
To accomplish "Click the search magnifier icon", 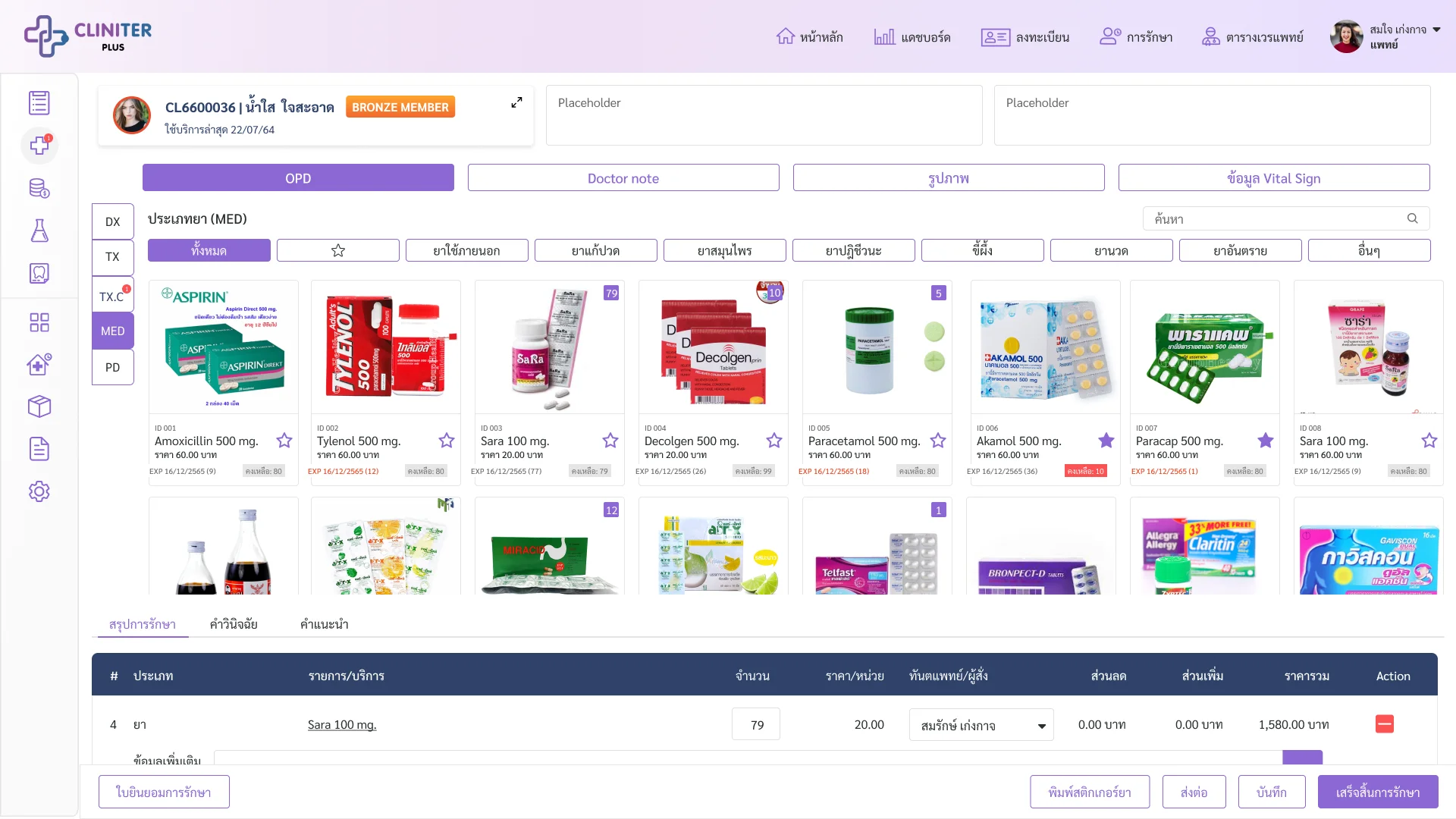I will coord(1413,218).
